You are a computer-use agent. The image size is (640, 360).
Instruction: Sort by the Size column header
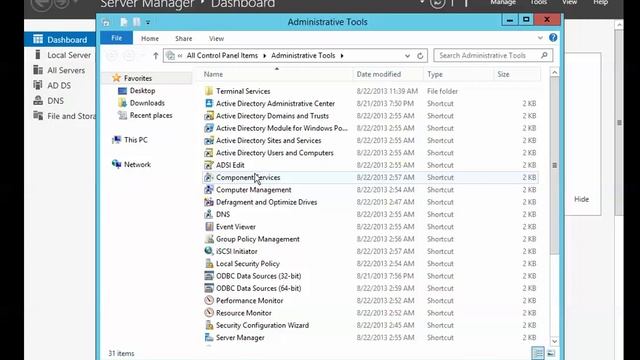(517, 74)
